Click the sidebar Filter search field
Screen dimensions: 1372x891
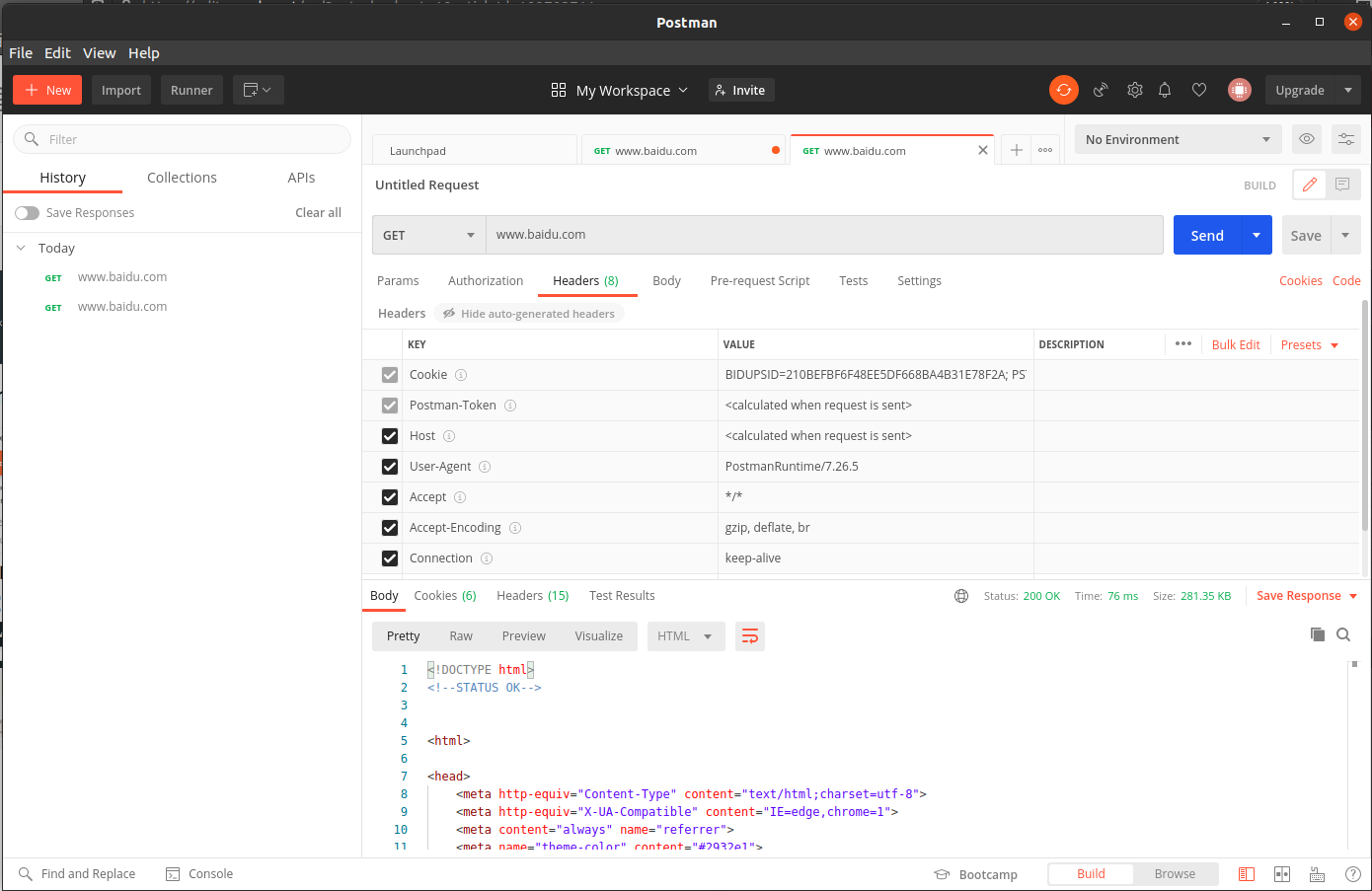[182, 139]
